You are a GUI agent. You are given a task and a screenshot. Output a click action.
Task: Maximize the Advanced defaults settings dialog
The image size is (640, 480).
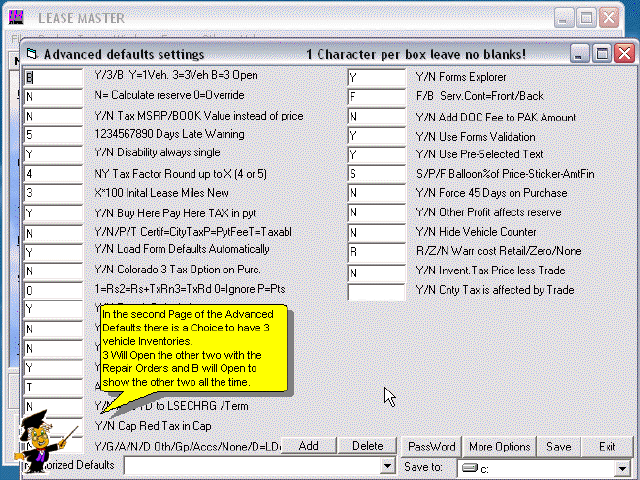click(x=601, y=53)
